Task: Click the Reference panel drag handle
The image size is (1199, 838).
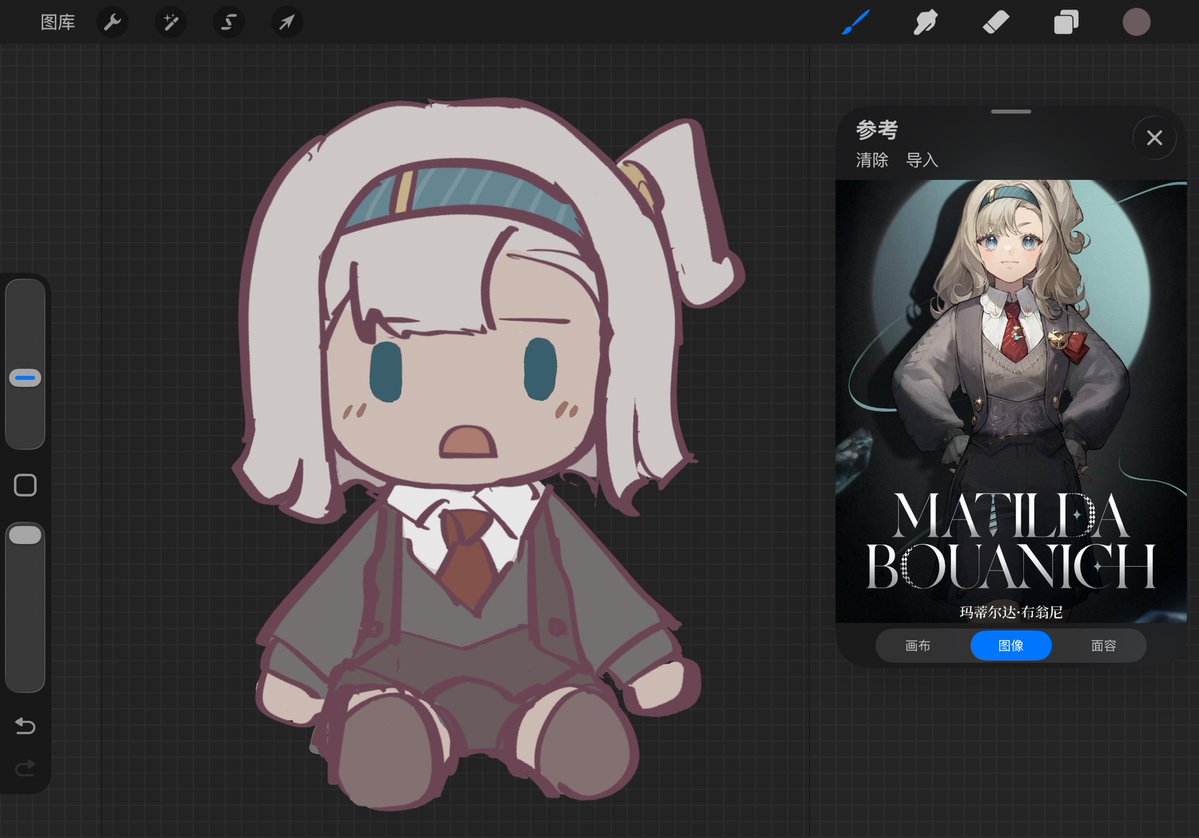Action: coord(1011,112)
